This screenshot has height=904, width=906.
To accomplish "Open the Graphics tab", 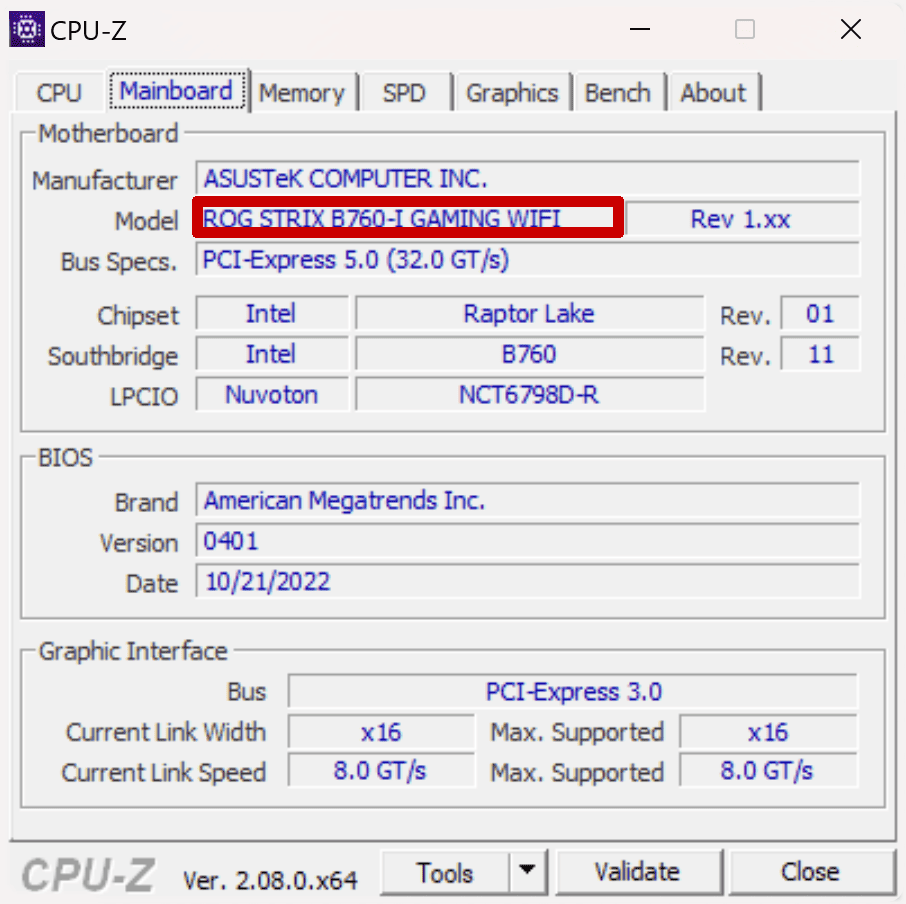I will click(513, 93).
